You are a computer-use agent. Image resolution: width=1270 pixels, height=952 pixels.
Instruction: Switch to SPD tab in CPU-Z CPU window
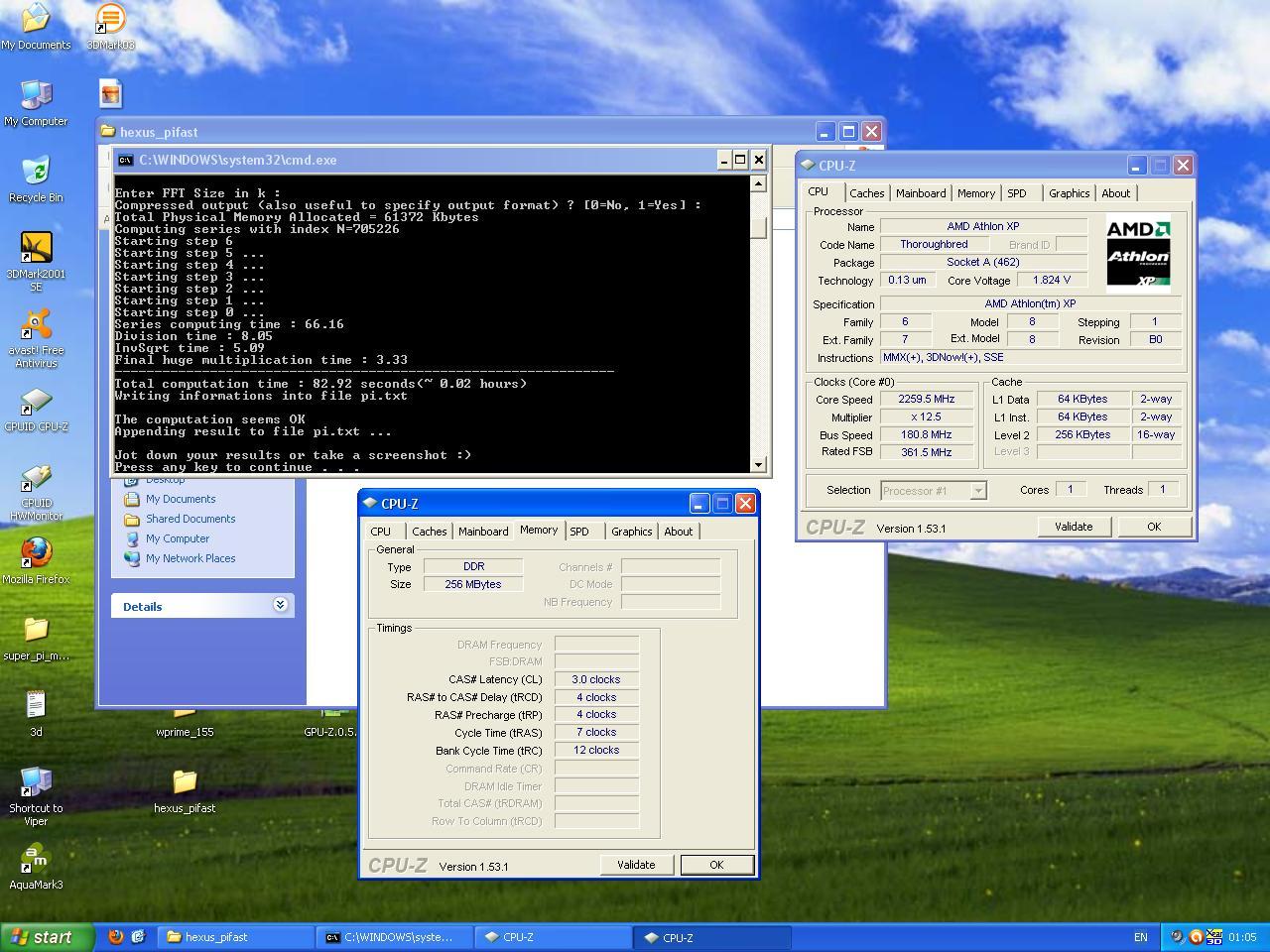[1017, 193]
